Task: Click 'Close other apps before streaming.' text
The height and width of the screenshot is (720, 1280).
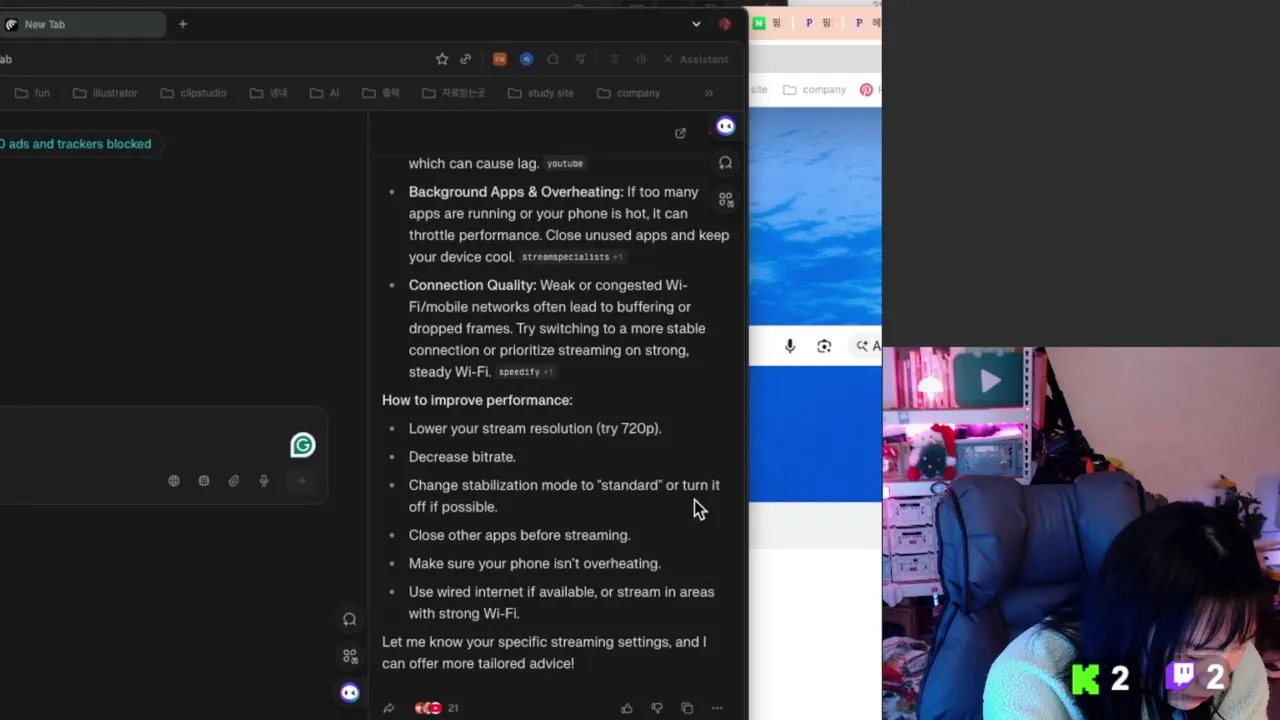Action: 519,535
